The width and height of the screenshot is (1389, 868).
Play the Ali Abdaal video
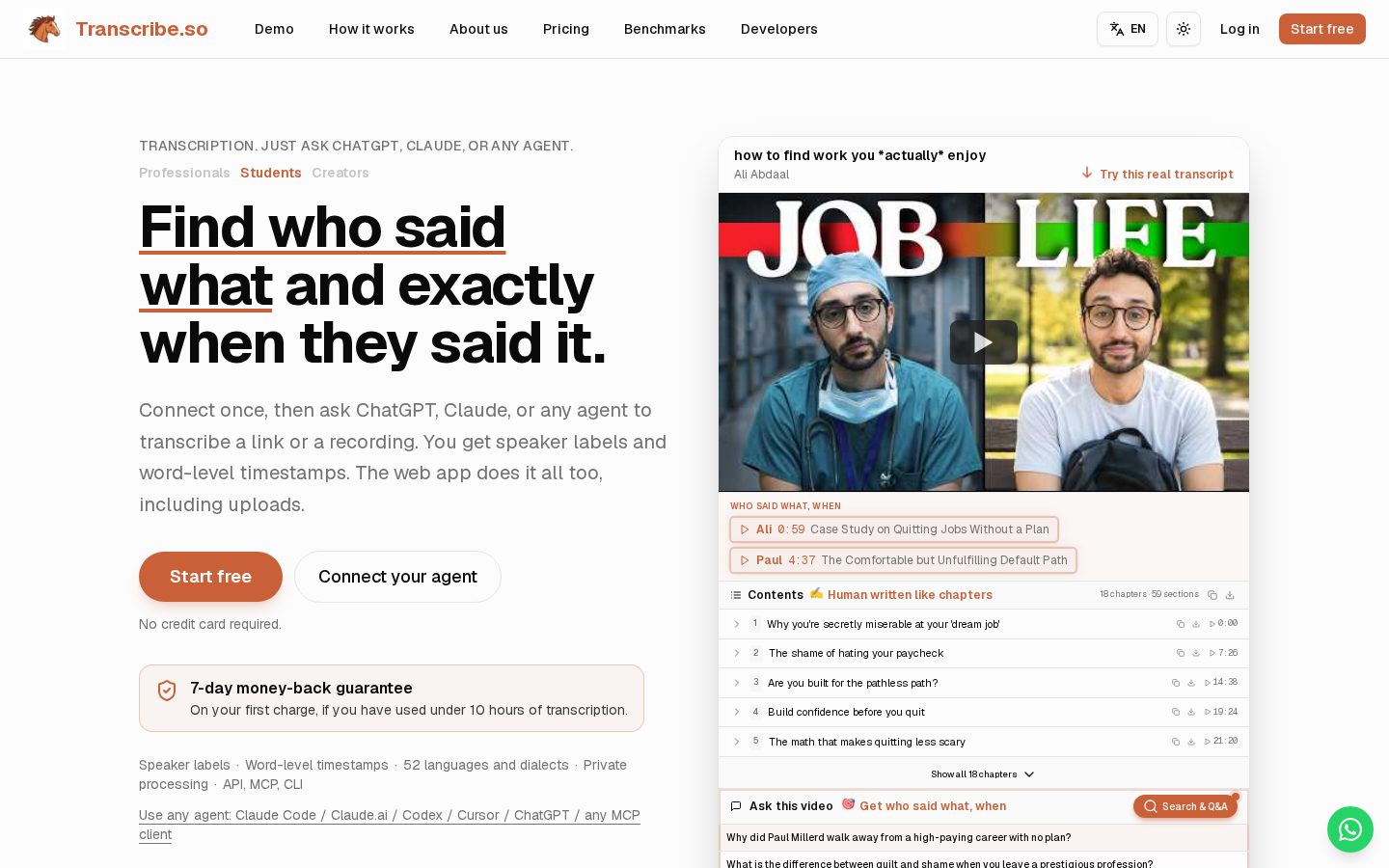(983, 342)
